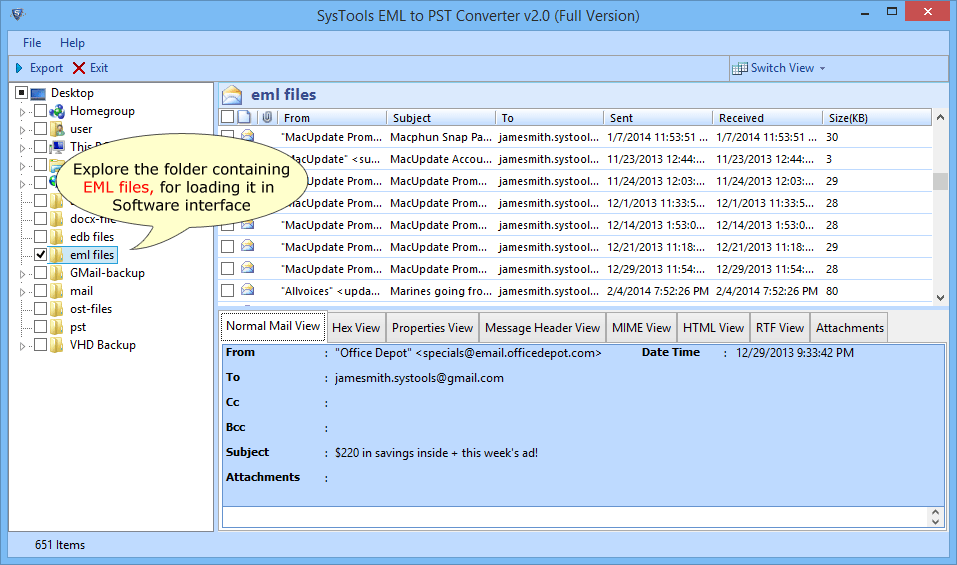Viewport: 957px width, 565px height.
Task: Expand the This PC tree node
Action: [23, 148]
